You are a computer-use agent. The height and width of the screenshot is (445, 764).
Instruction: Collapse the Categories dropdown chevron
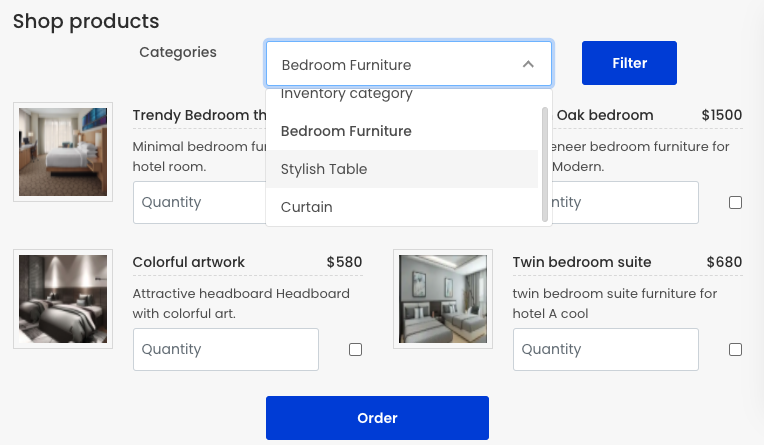click(528, 64)
